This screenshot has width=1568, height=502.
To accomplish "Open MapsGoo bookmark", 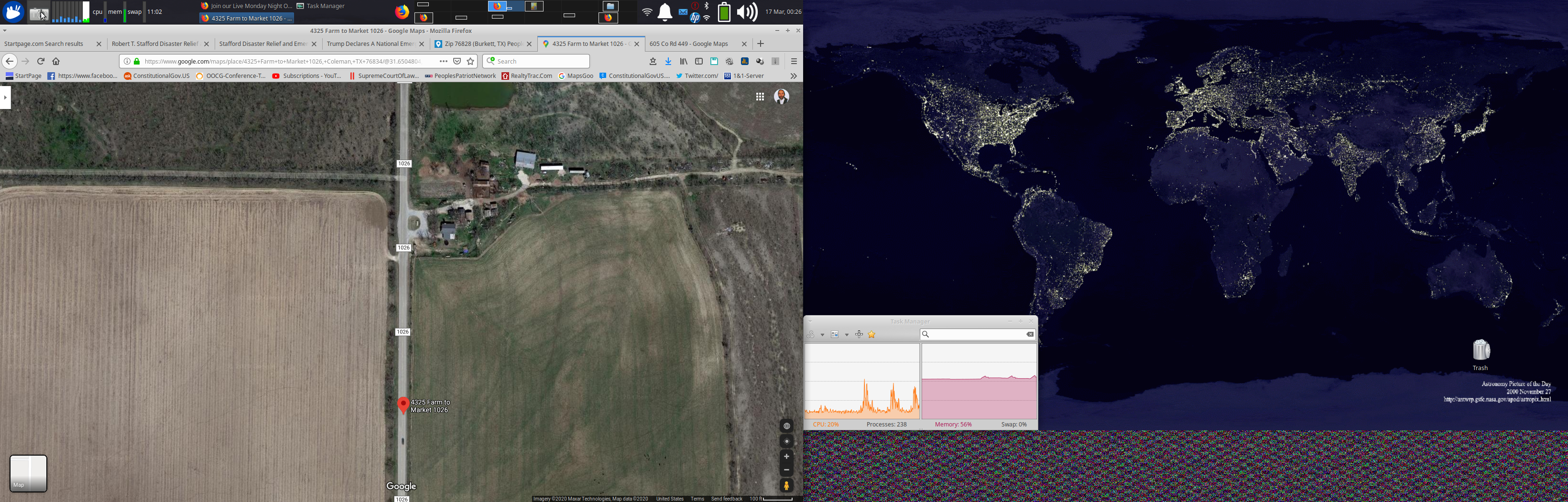I will point(576,76).
